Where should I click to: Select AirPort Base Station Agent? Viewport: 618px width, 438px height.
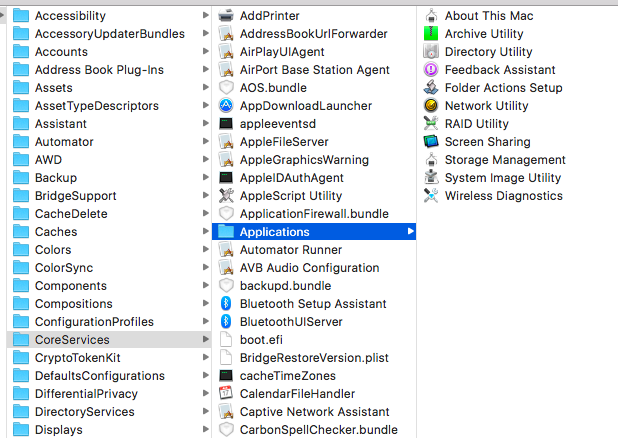point(314,70)
